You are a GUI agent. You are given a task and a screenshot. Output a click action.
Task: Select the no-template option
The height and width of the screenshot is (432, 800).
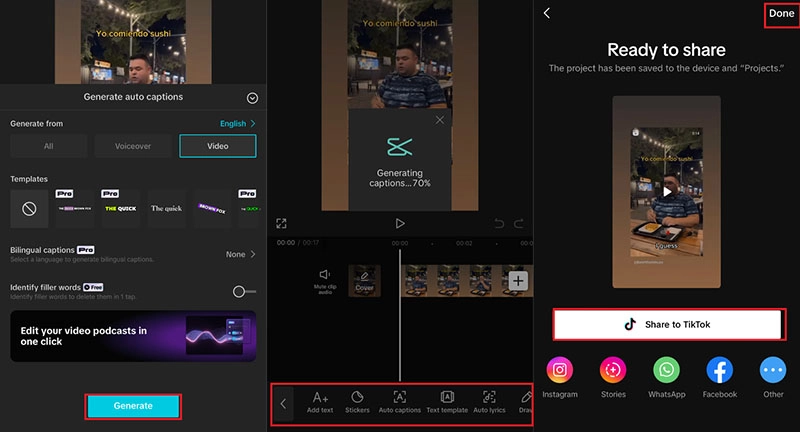click(x=28, y=208)
